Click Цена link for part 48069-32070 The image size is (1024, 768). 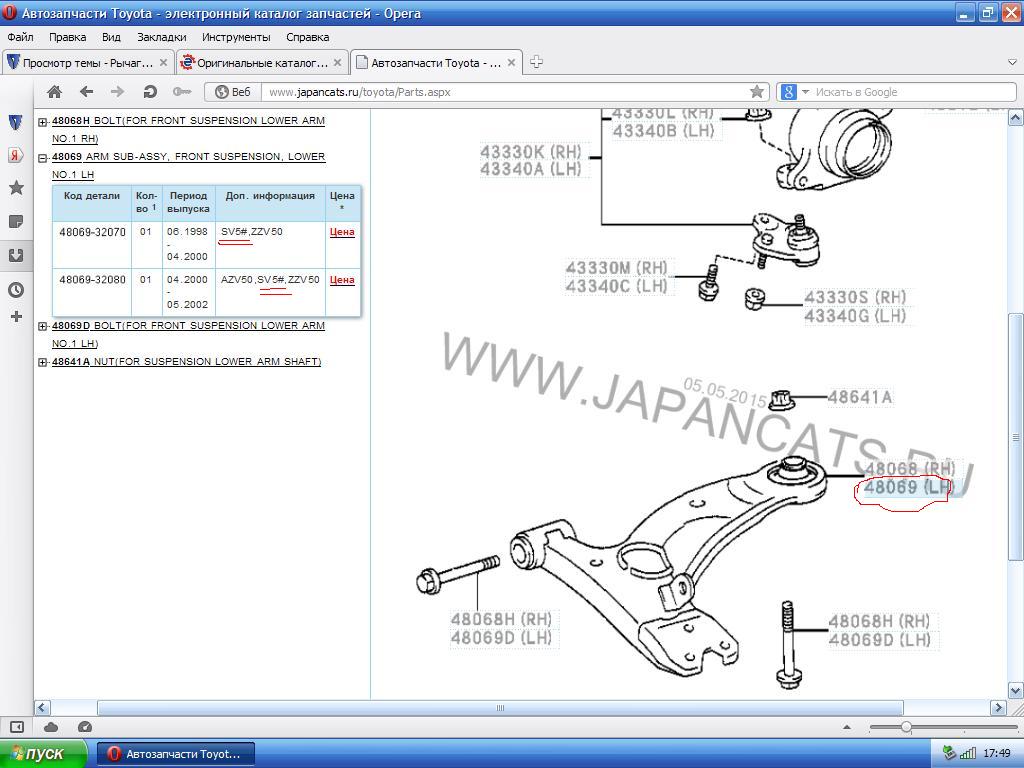342,232
